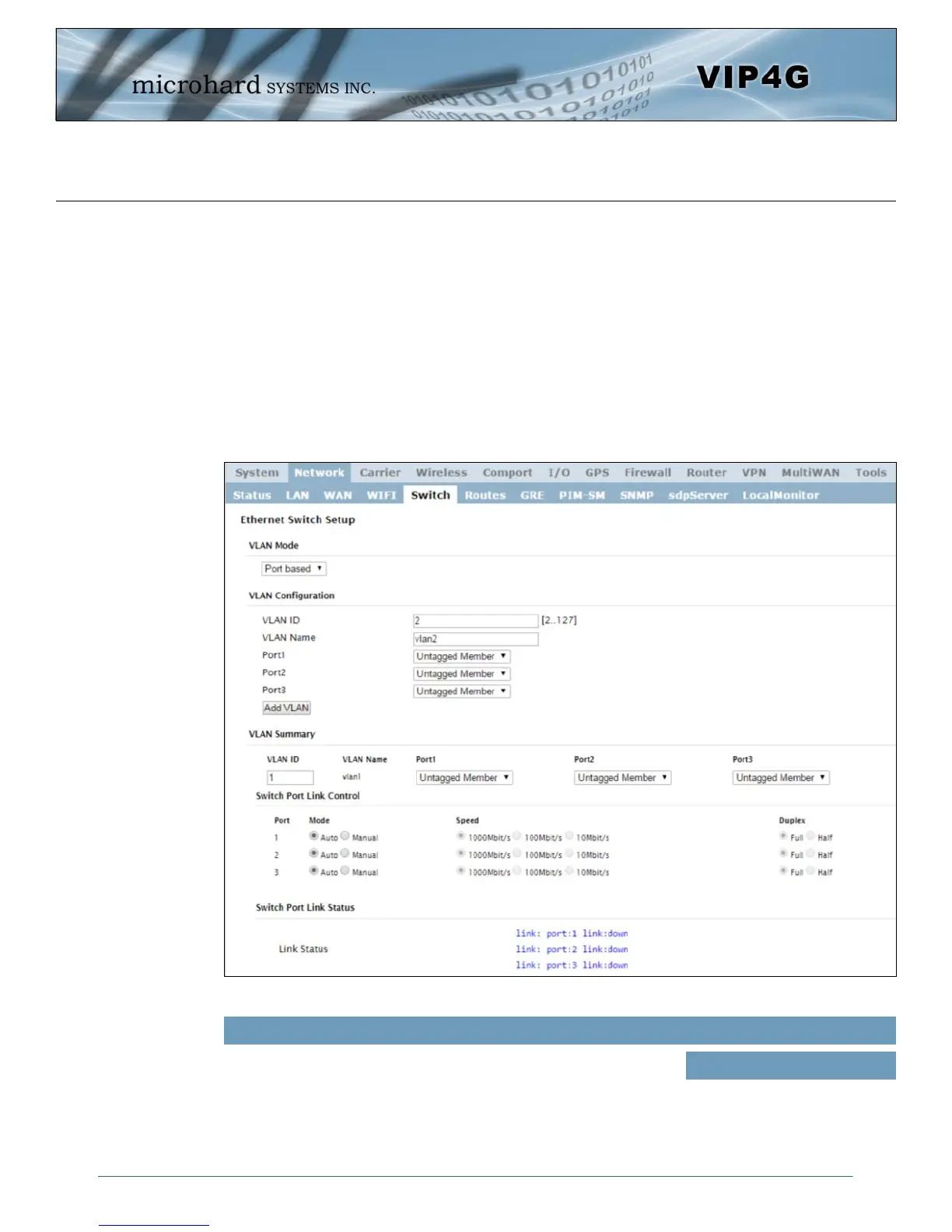The height and width of the screenshot is (1232, 952).
Task: Choose 10Mbit/s speed for port 1
Action: pyautogui.click(x=569, y=836)
